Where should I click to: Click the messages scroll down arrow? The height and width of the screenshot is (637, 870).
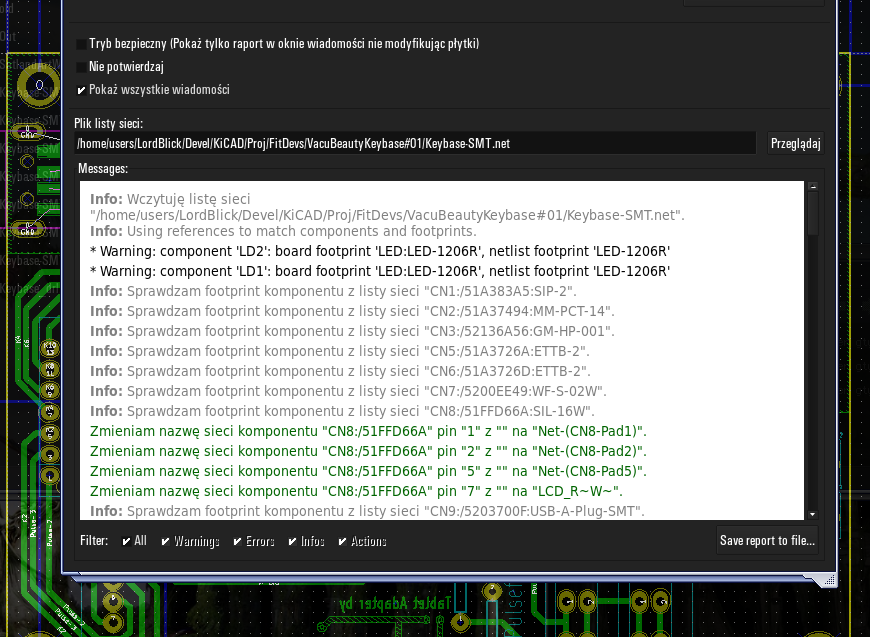pos(813,513)
